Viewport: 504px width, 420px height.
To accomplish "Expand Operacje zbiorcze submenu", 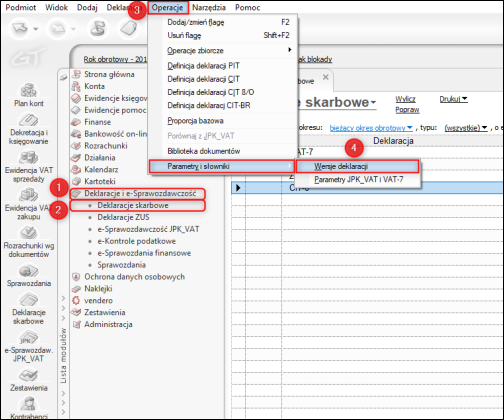I will point(222,51).
